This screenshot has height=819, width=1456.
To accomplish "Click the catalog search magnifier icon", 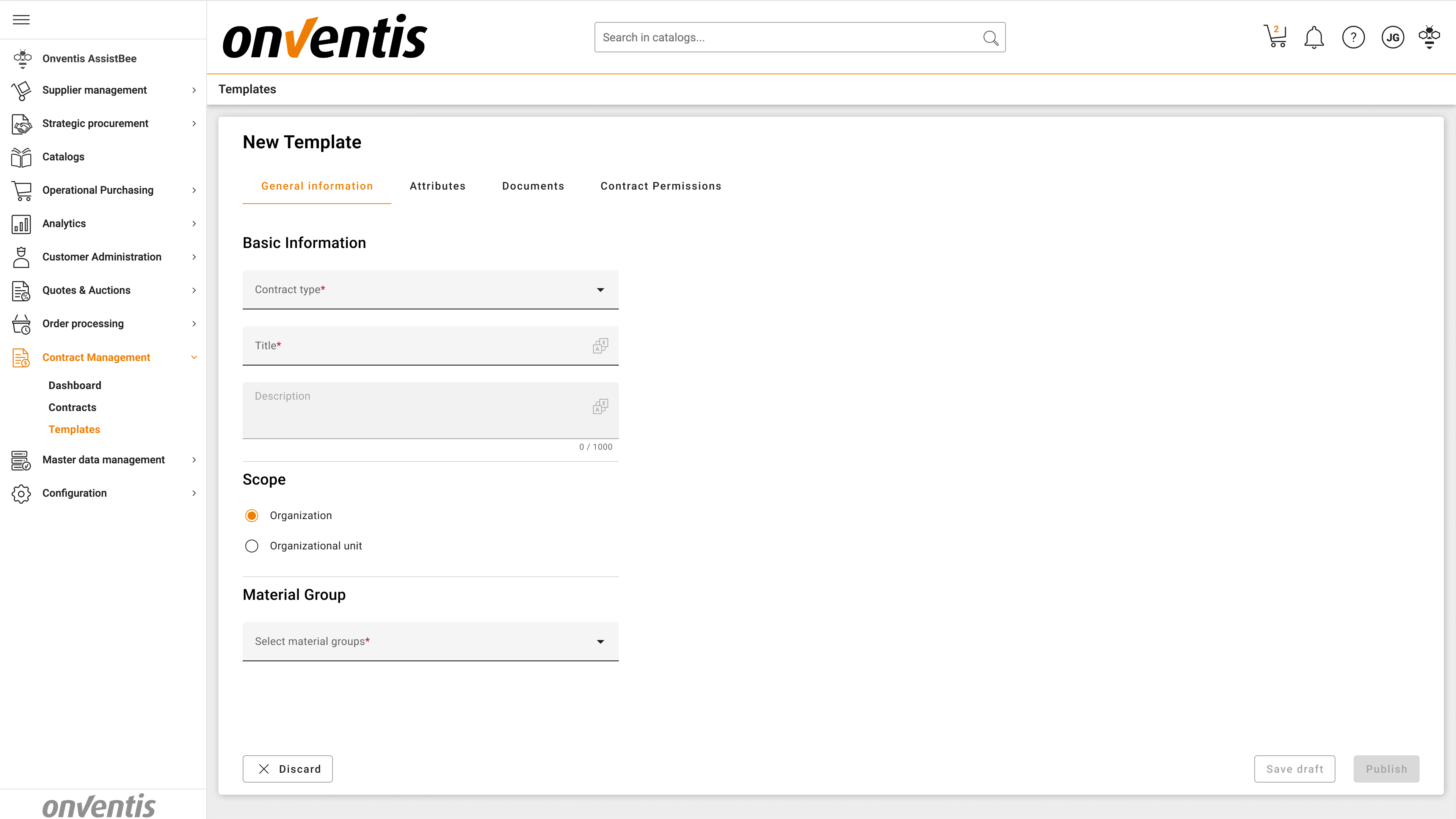I will pyautogui.click(x=990, y=37).
